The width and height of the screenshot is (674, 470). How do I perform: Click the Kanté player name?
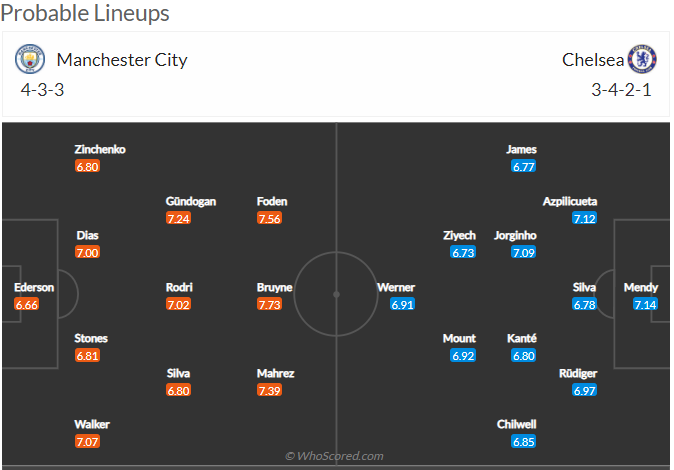tap(522, 338)
